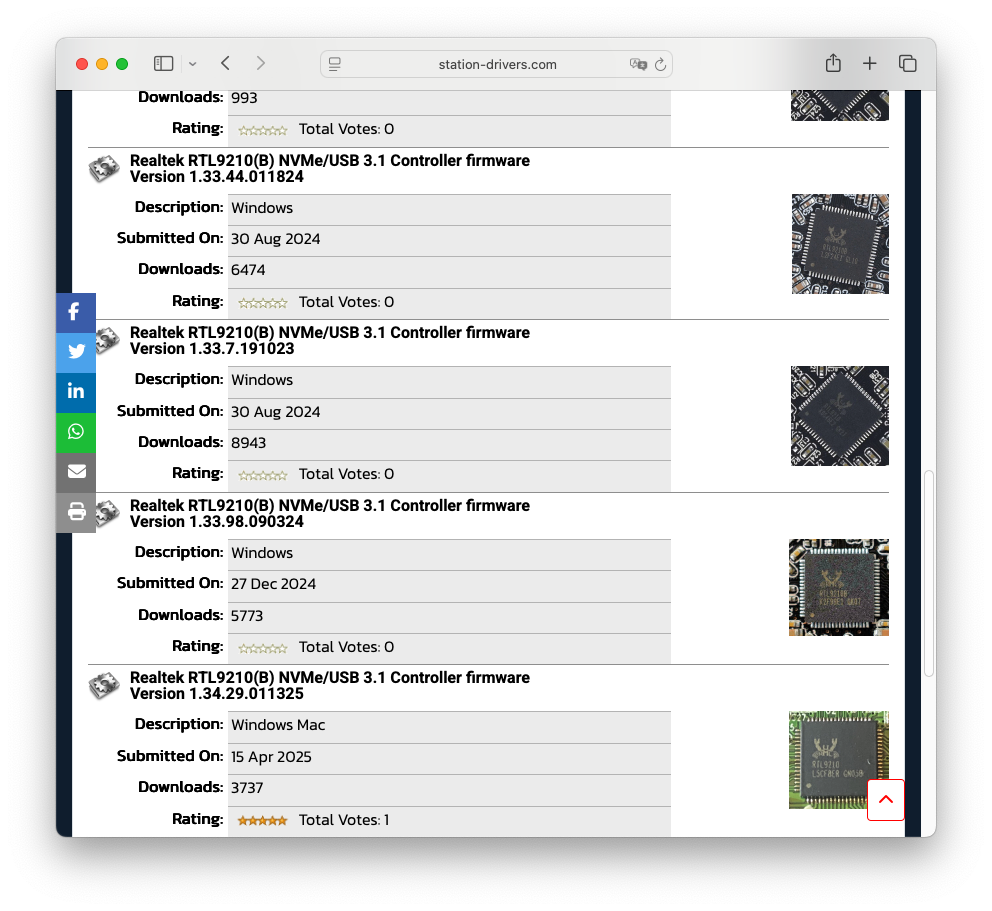Open the Safari Share toolbar icon

833,64
